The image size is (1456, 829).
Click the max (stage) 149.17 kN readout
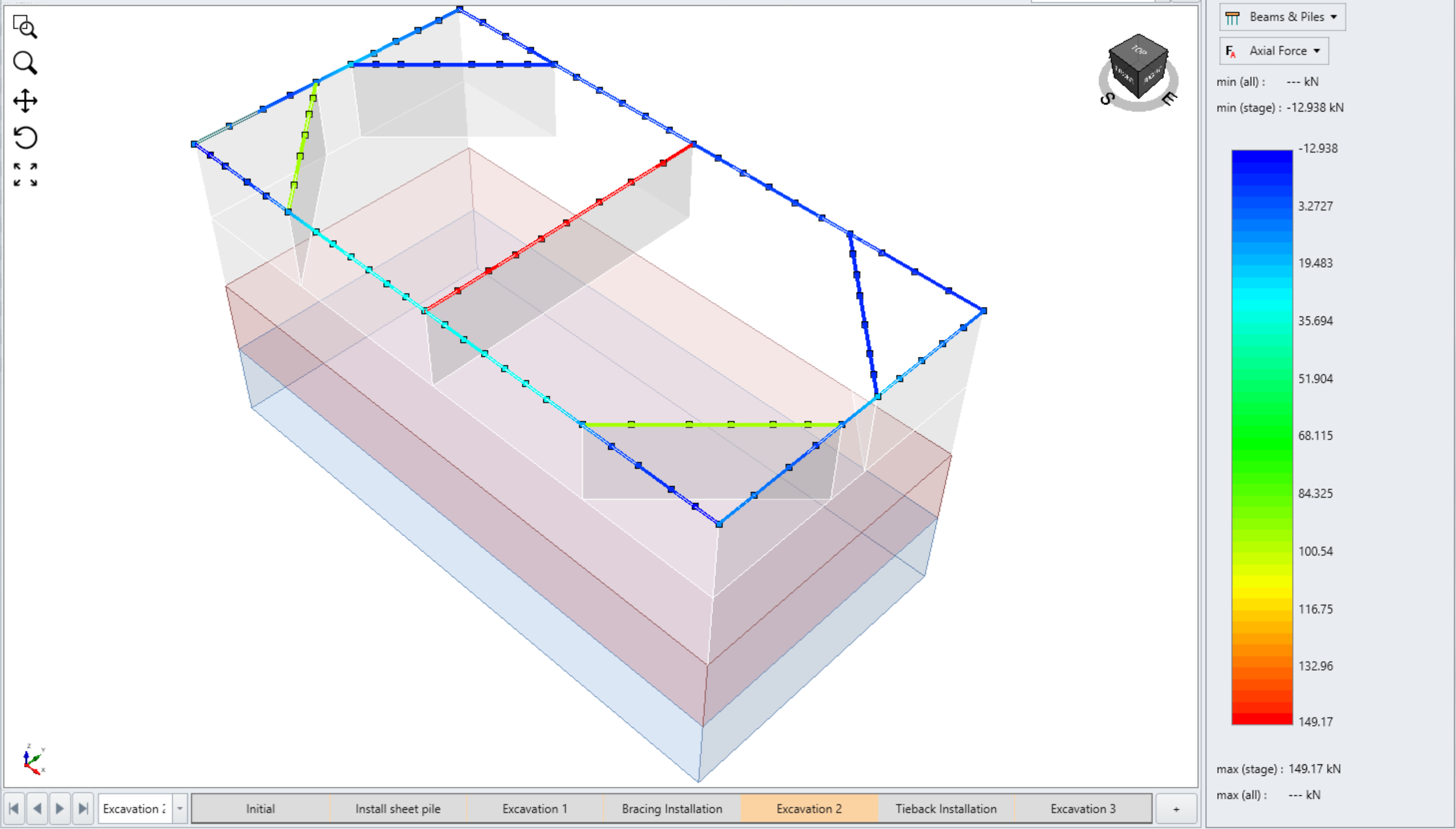tap(1278, 769)
